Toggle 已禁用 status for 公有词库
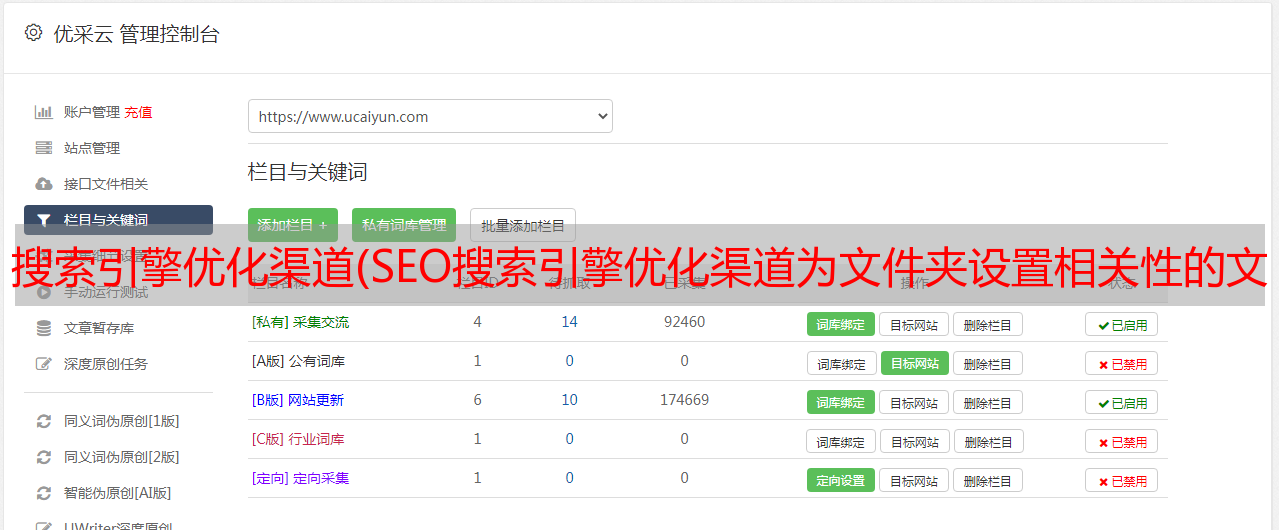Viewport: 1279px width, 530px height. pyautogui.click(x=1121, y=363)
